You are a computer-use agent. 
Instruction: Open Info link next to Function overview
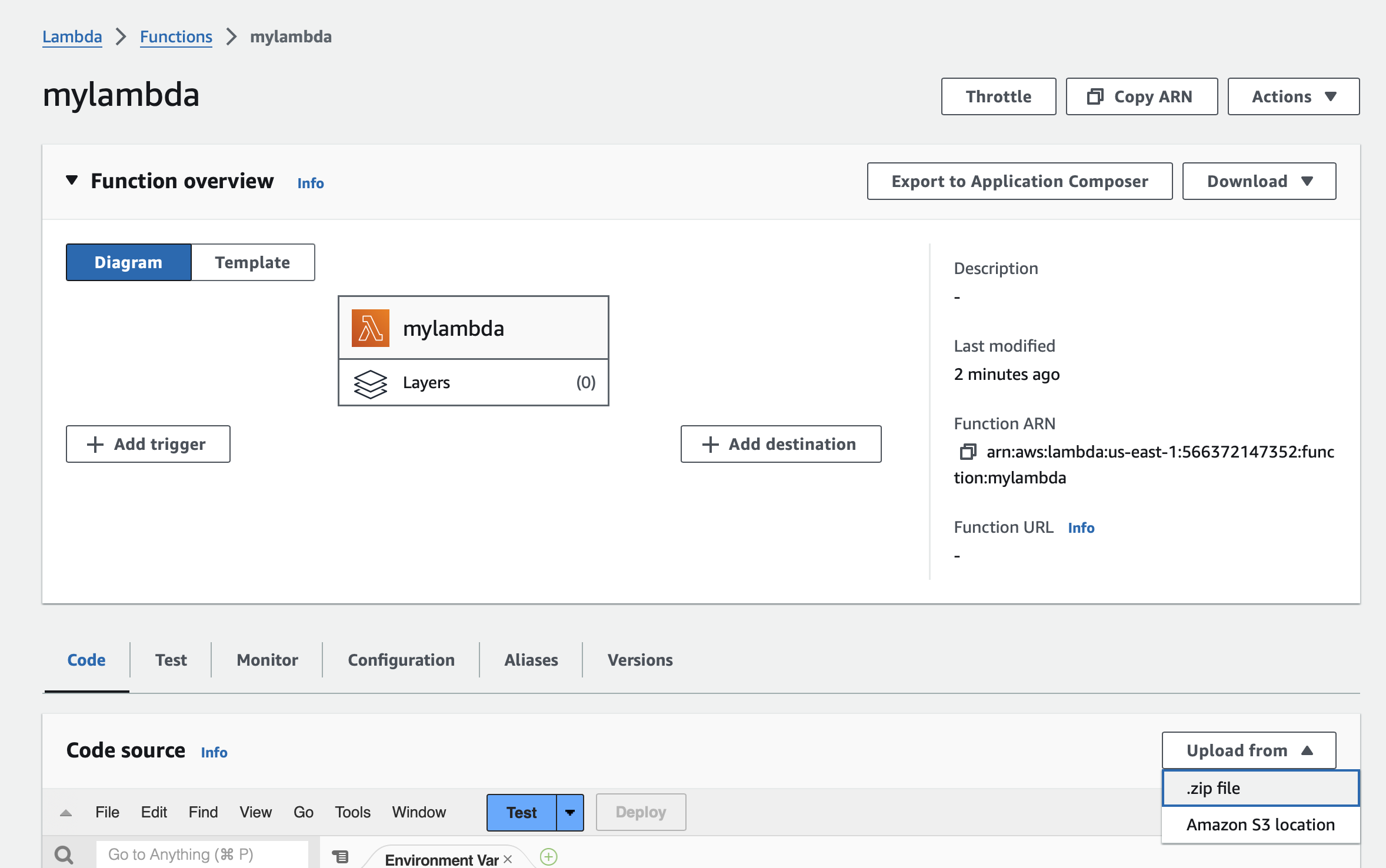pos(311,183)
